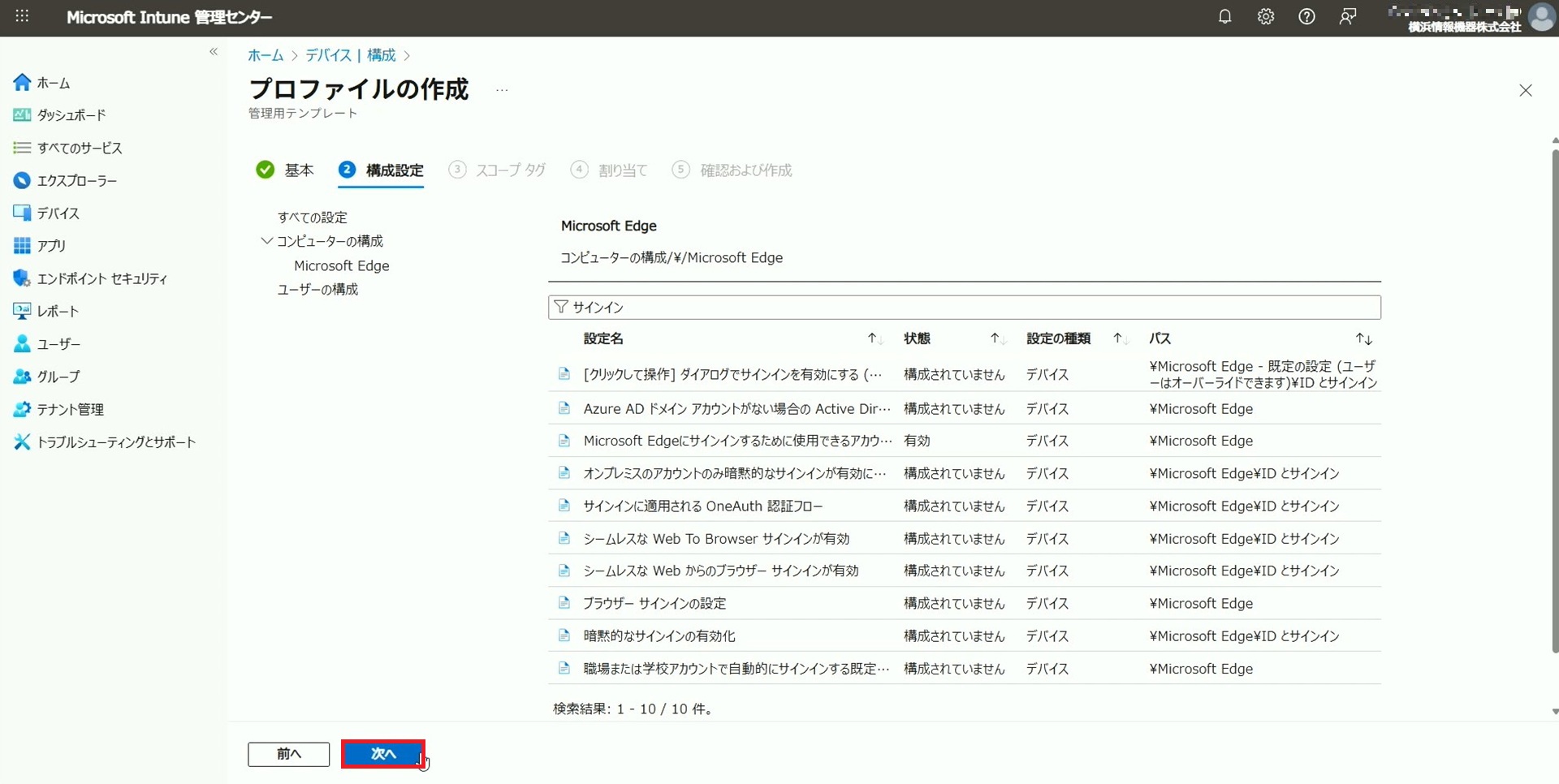Image resolution: width=1559 pixels, height=784 pixels.
Task: Go to Endpoint Security in sidebar
Action: [x=101, y=278]
